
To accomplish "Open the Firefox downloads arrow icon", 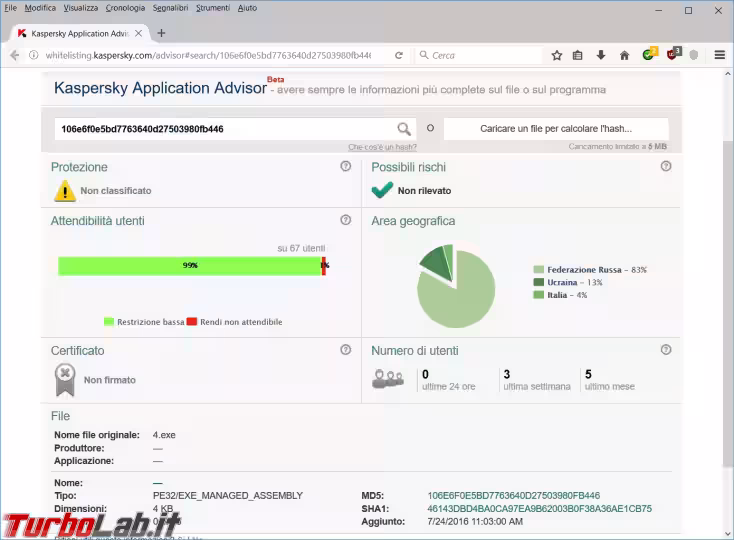I will (x=601, y=55).
